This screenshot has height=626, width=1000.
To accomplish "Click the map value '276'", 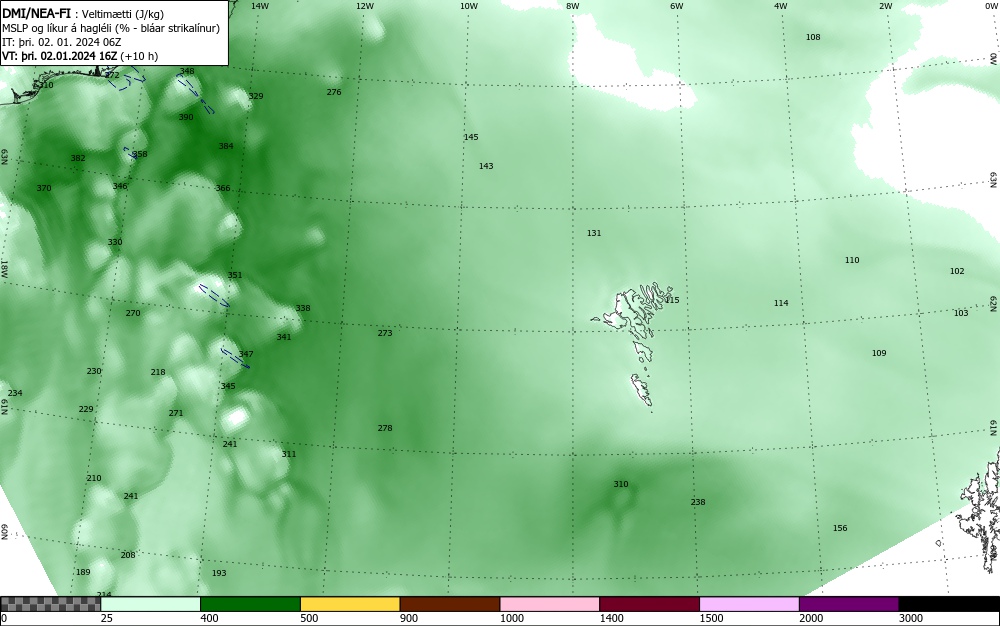I will pos(334,92).
